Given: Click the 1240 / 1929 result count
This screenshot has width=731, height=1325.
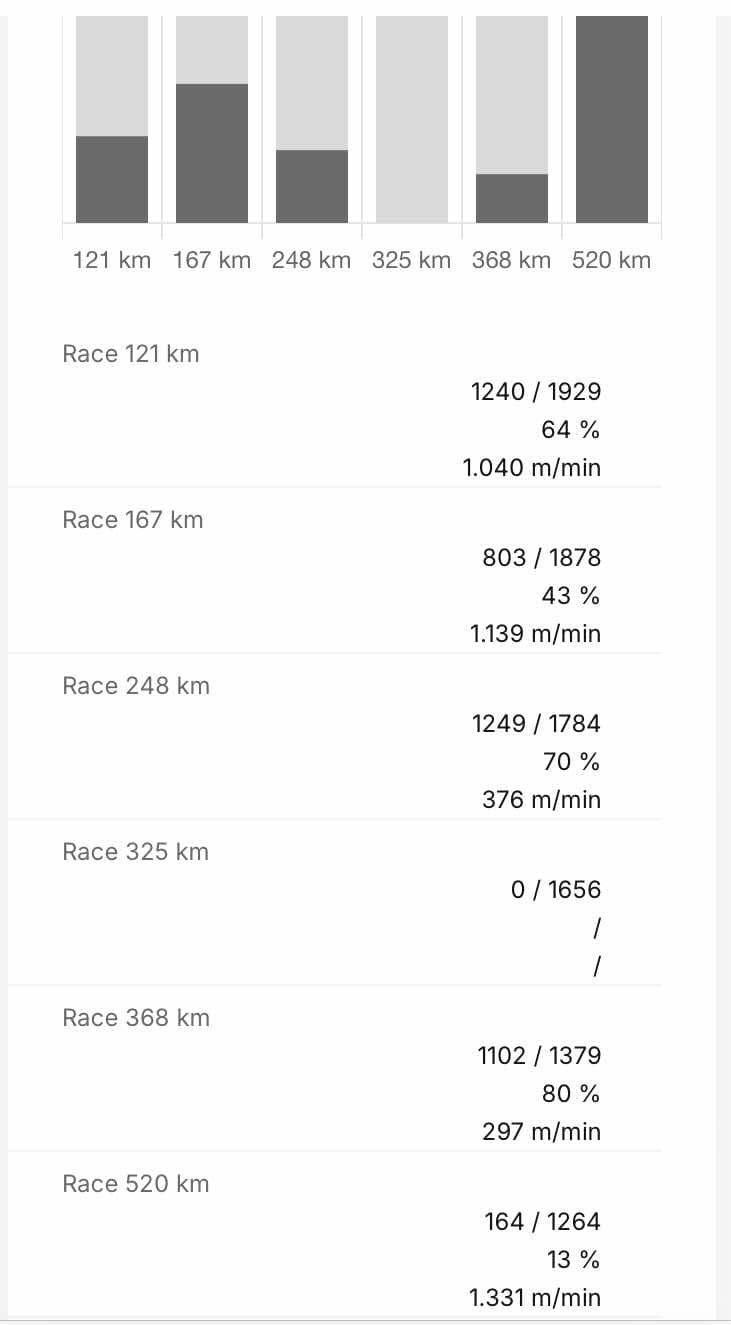Looking at the screenshot, I should 536,392.
